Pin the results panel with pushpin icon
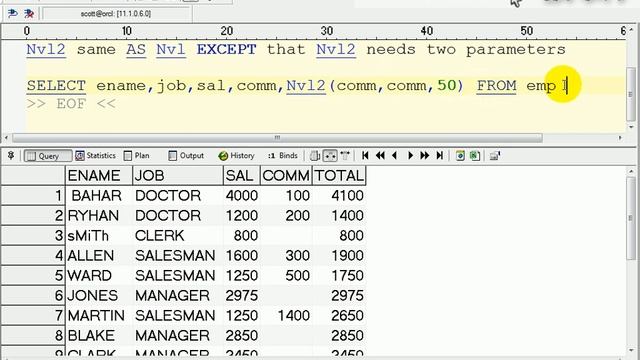The width and height of the screenshot is (640, 360). 11,156
